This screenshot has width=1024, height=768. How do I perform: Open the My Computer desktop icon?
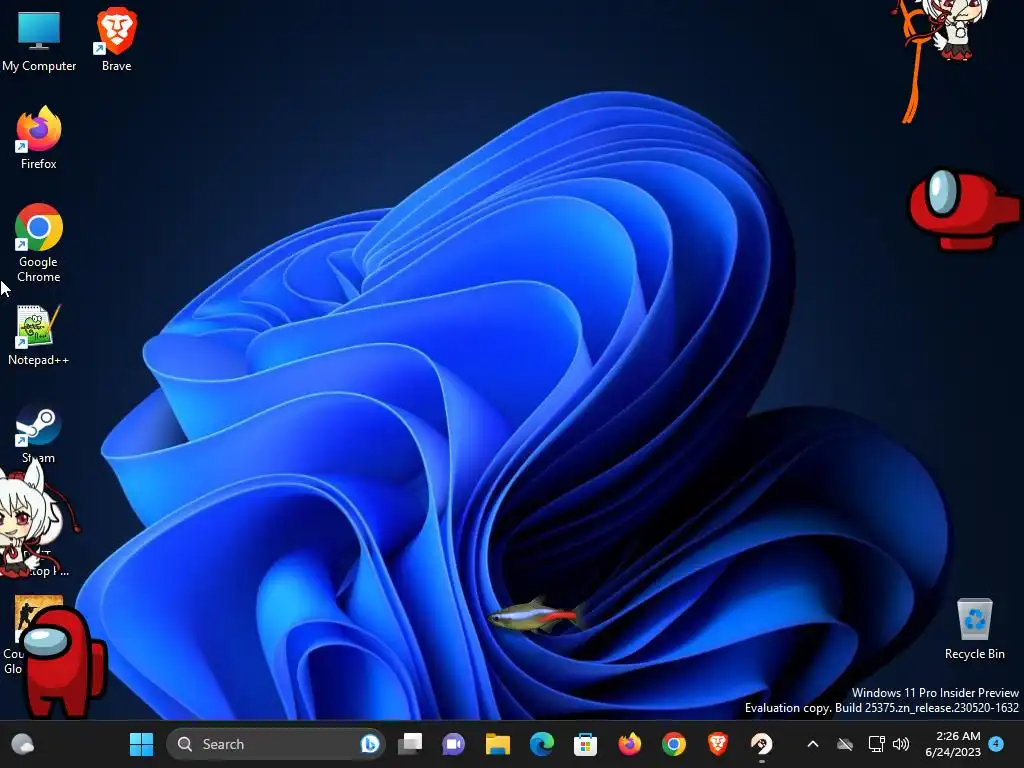[x=39, y=40]
